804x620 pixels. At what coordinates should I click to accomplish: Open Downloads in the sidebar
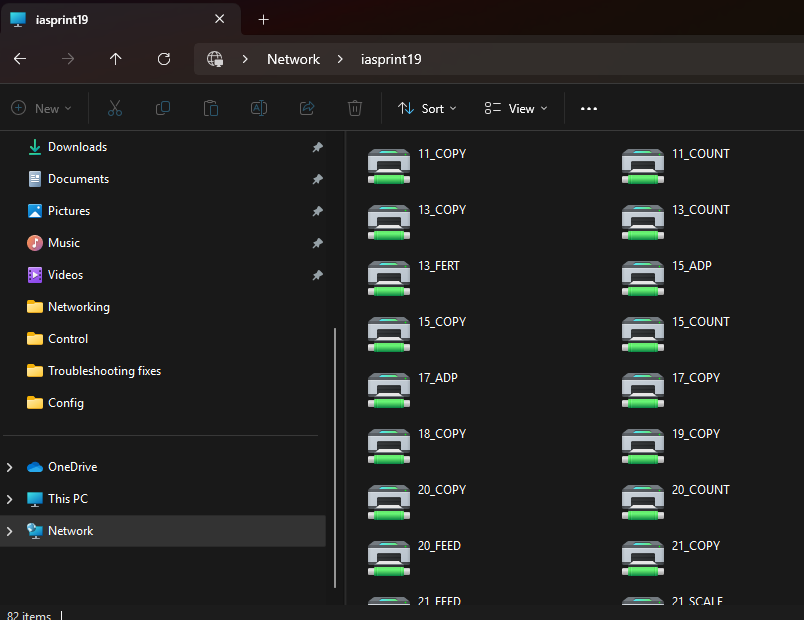(77, 147)
